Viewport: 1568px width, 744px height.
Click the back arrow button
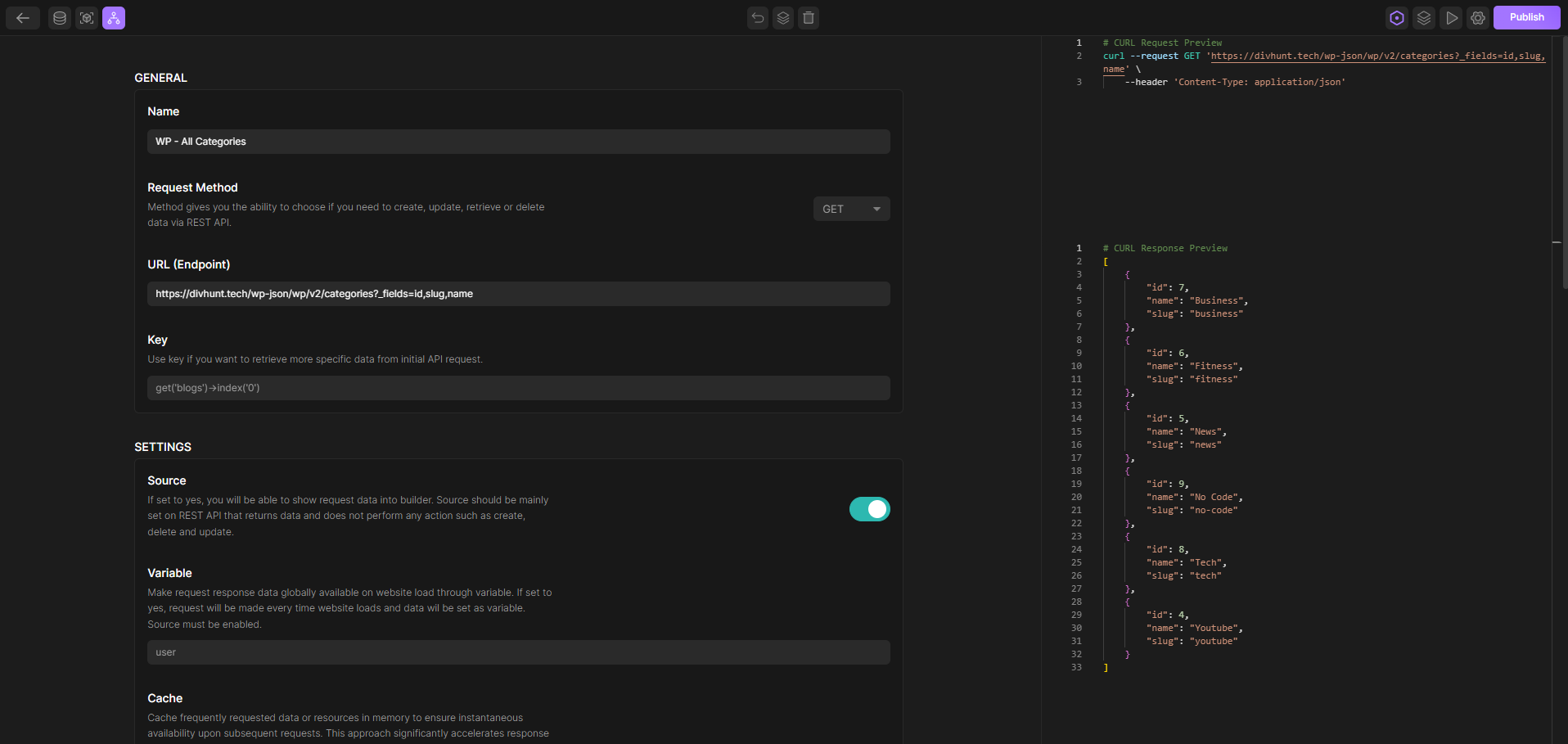23,18
